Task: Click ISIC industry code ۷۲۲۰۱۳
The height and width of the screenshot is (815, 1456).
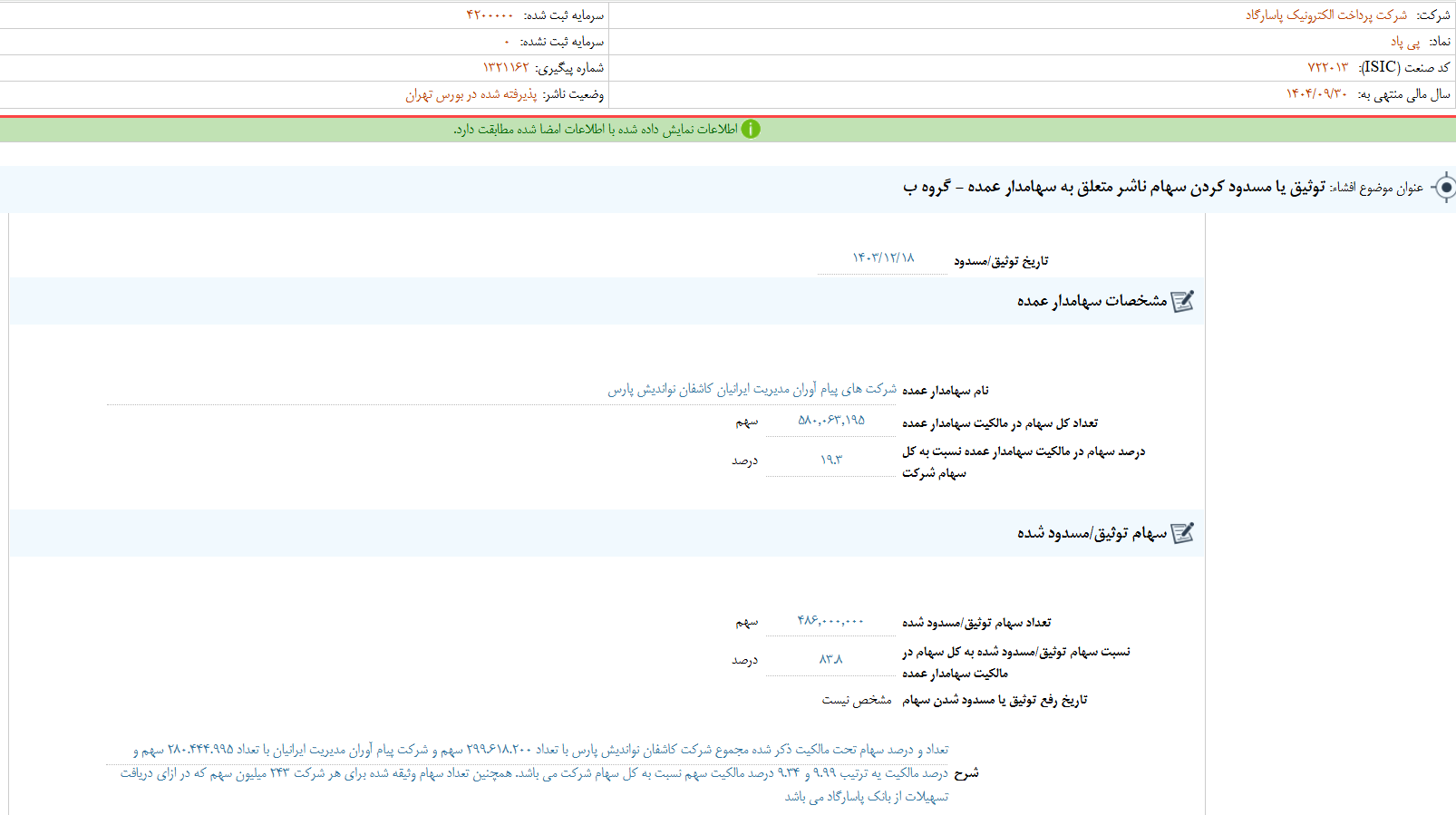Action: (1327, 67)
